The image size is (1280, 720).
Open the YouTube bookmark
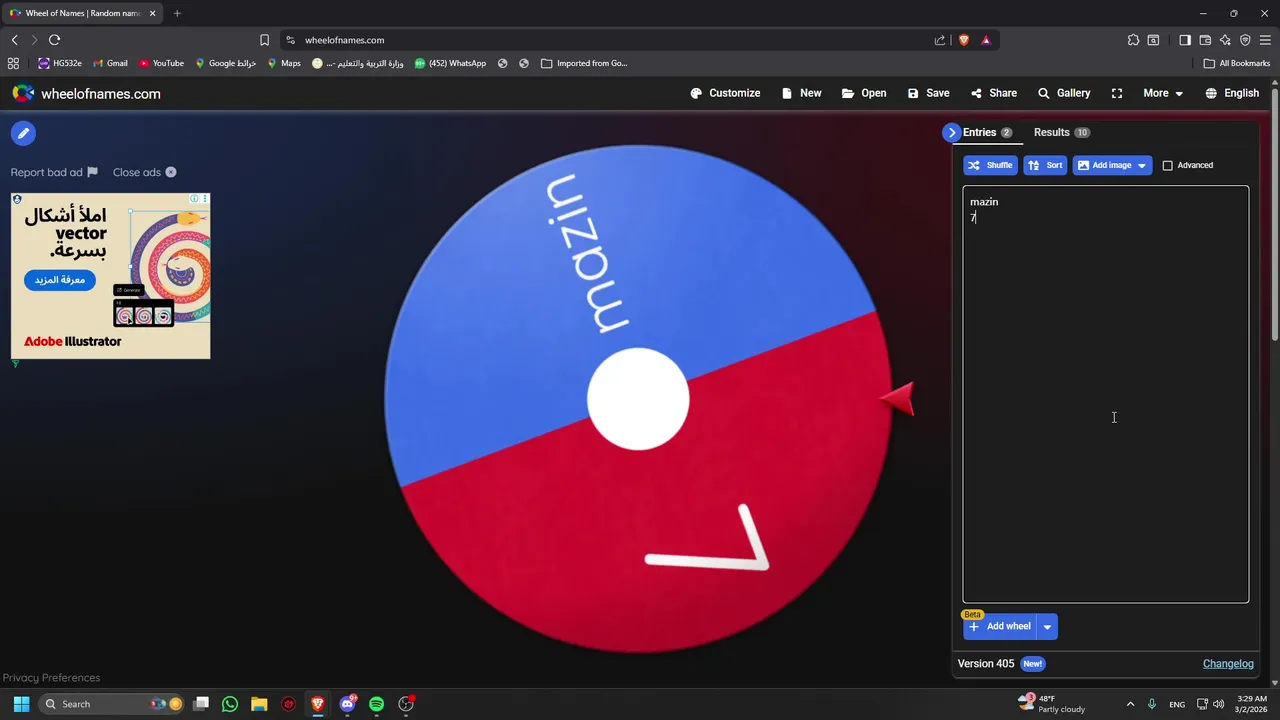(x=161, y=63)
